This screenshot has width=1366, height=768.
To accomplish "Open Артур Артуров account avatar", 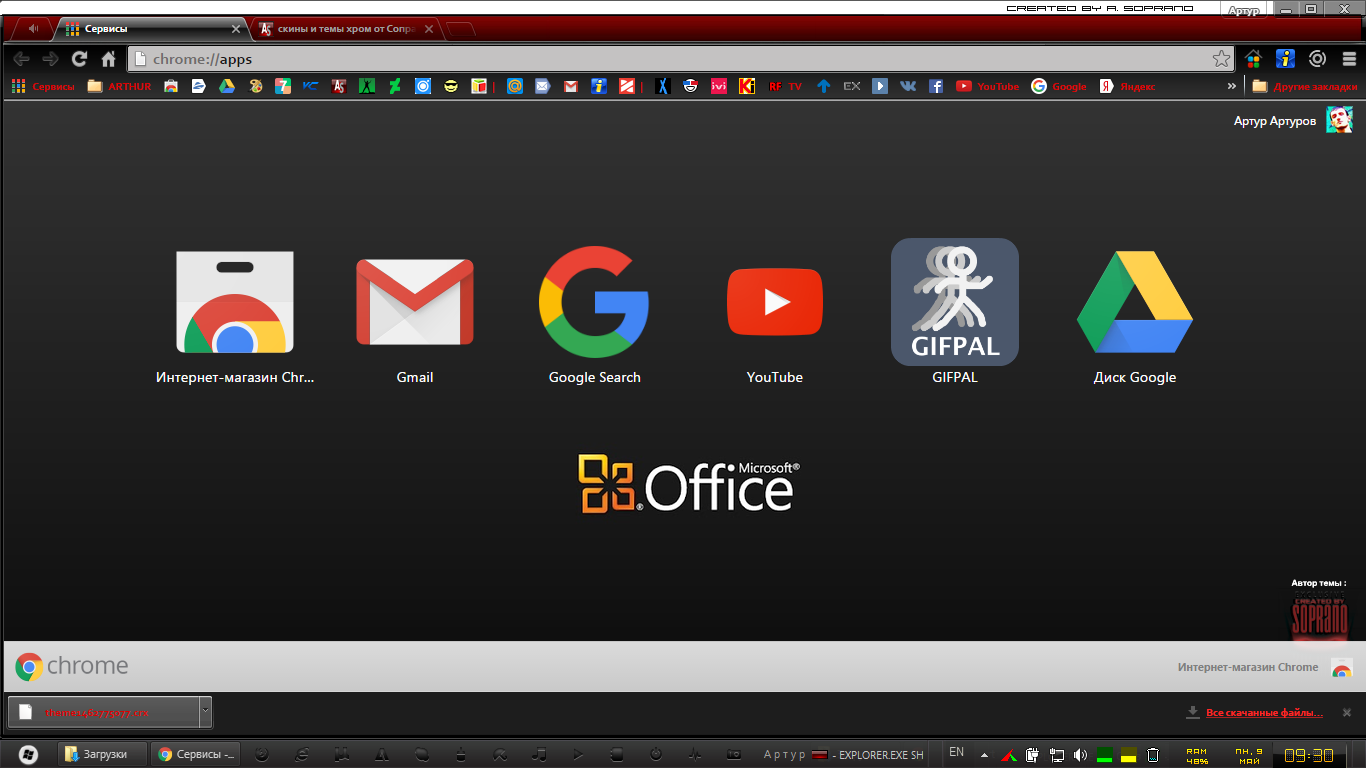I will [1339, 121].
